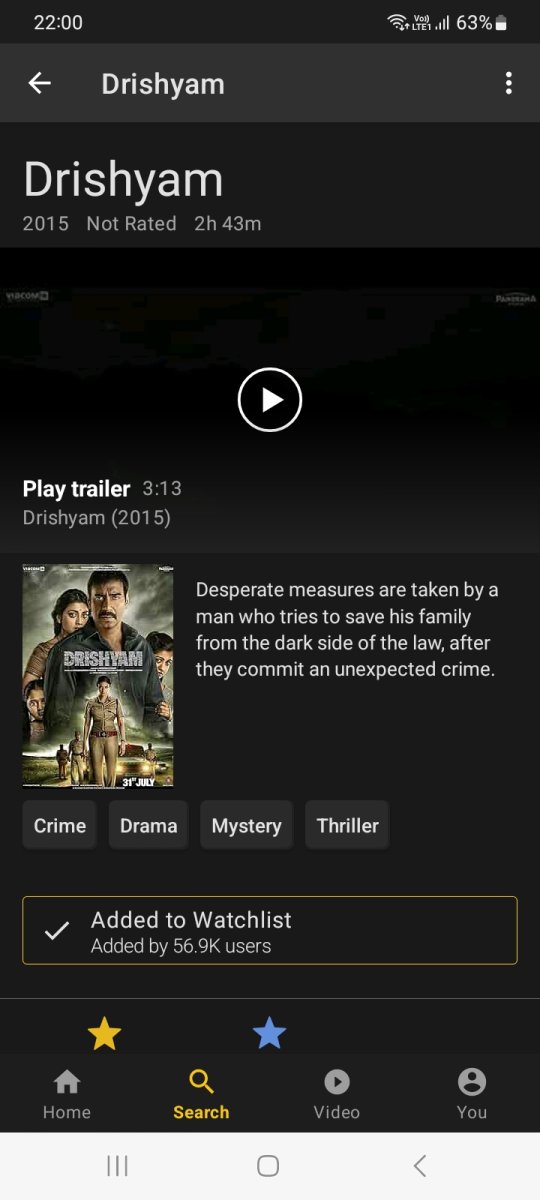Switch to the Search tab

click(201, 1095)
